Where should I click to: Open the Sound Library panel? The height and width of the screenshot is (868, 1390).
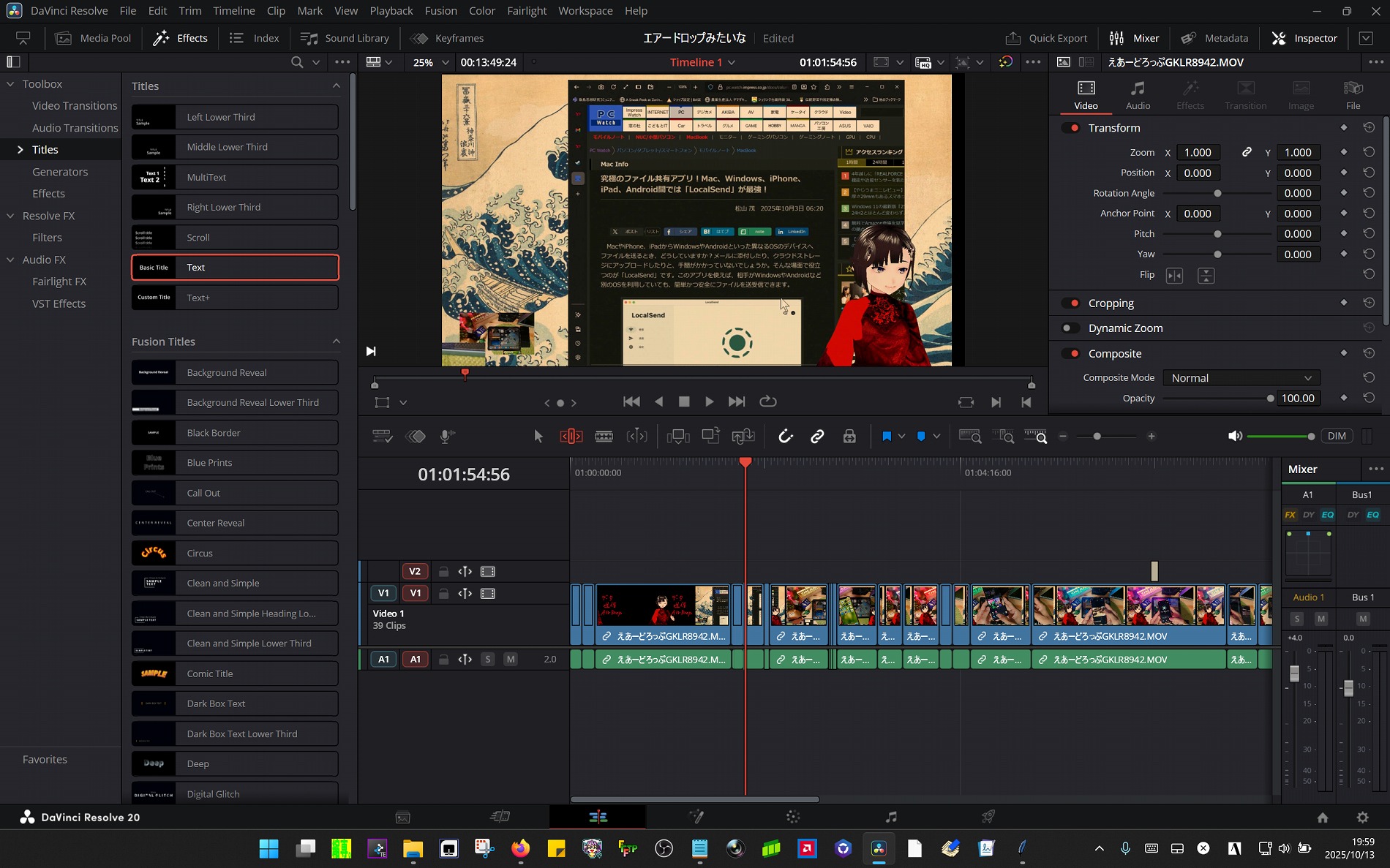click(x=345, y=38)
